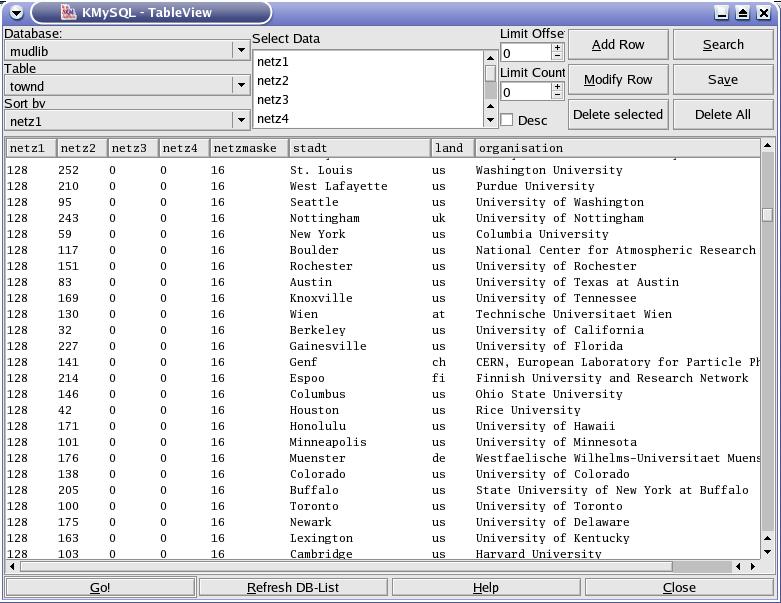Screen dimensions: 781x603
Task: Open the window menu arrow in the title bar
Action: (x=16, y=12)
